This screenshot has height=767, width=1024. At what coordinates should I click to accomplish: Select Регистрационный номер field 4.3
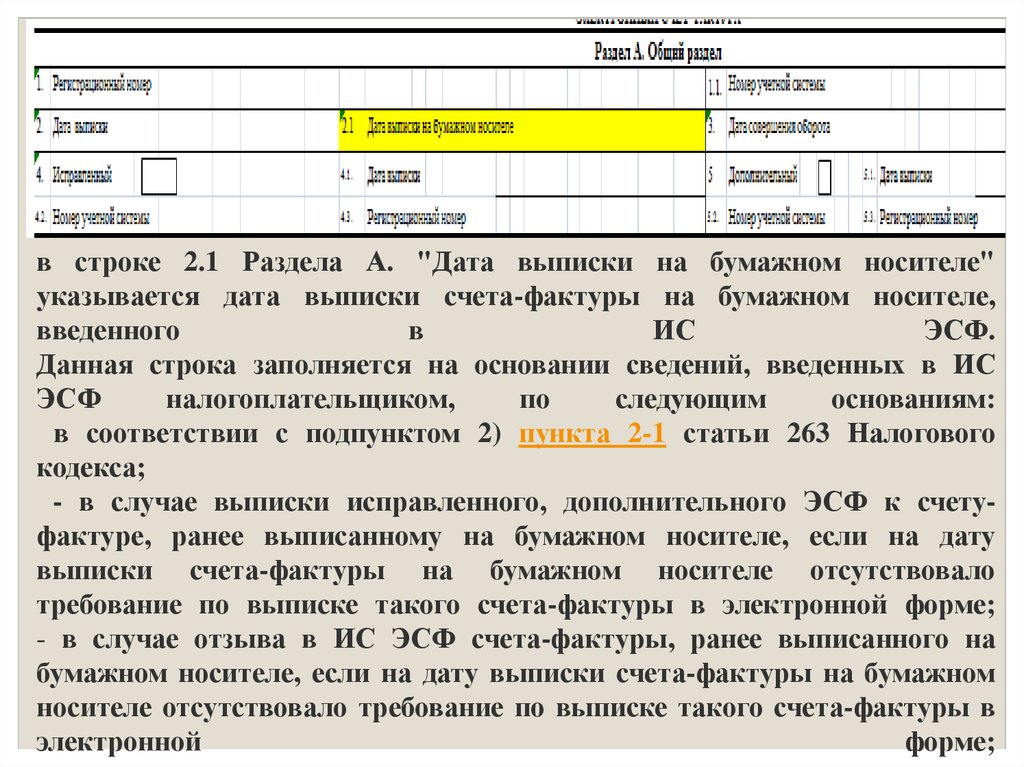pyautogui.click(x=416, y=217)
